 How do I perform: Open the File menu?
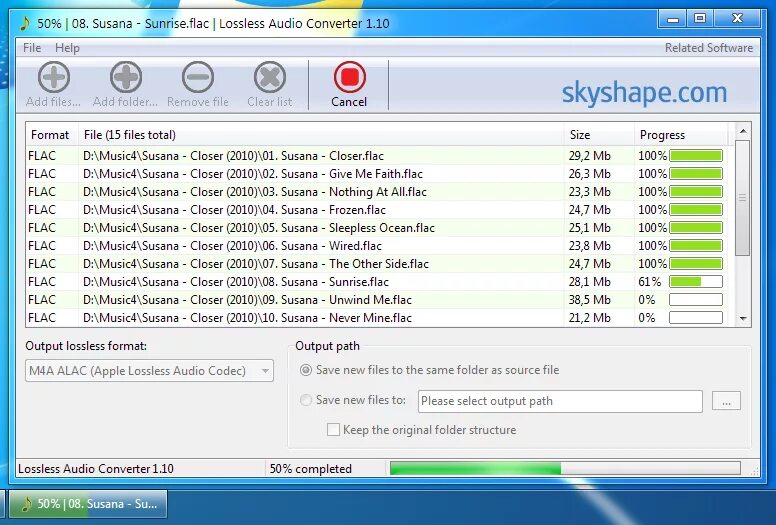coord(32,48)
